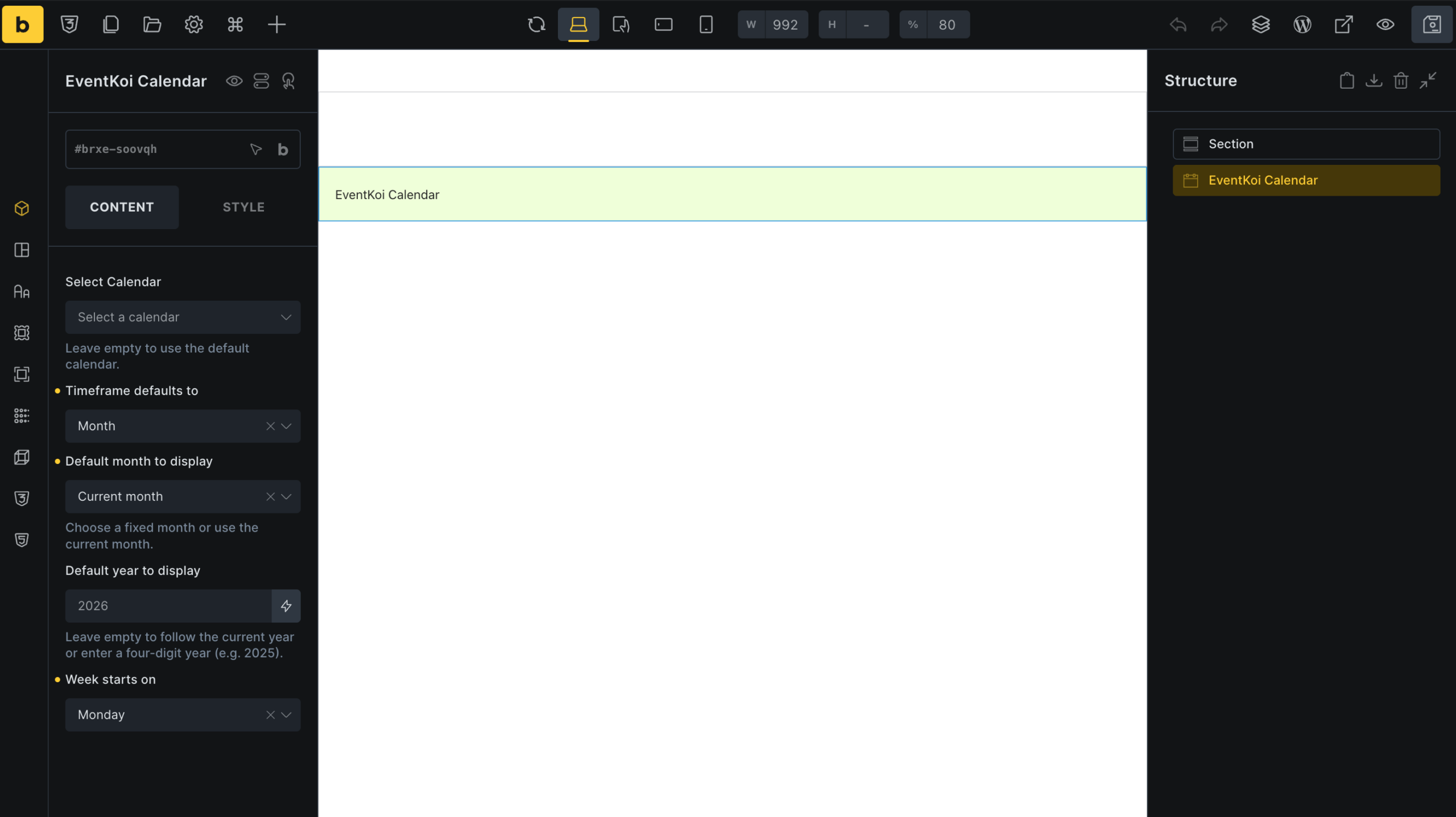The image size is (1456, 817).
Task: Open the revisions layers icon
Action: point(1260,24)
